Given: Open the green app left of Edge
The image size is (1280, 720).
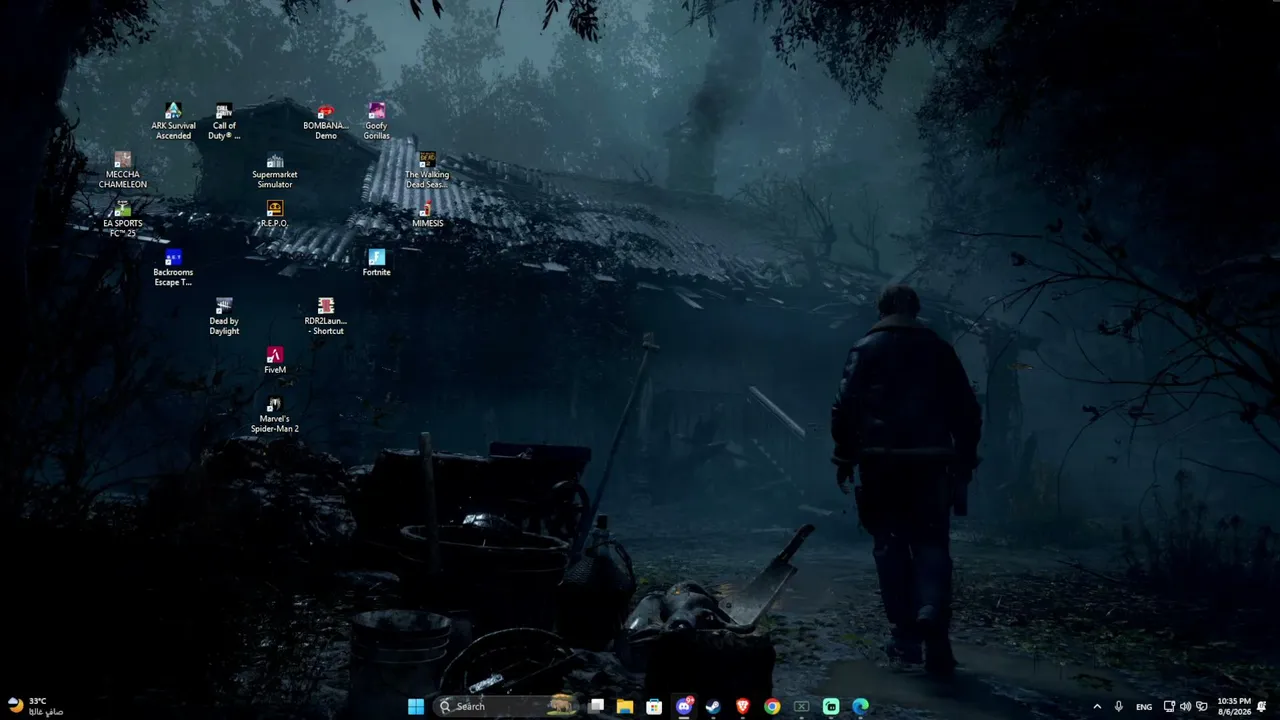Looking at the screenshot, I should (831, 706).
